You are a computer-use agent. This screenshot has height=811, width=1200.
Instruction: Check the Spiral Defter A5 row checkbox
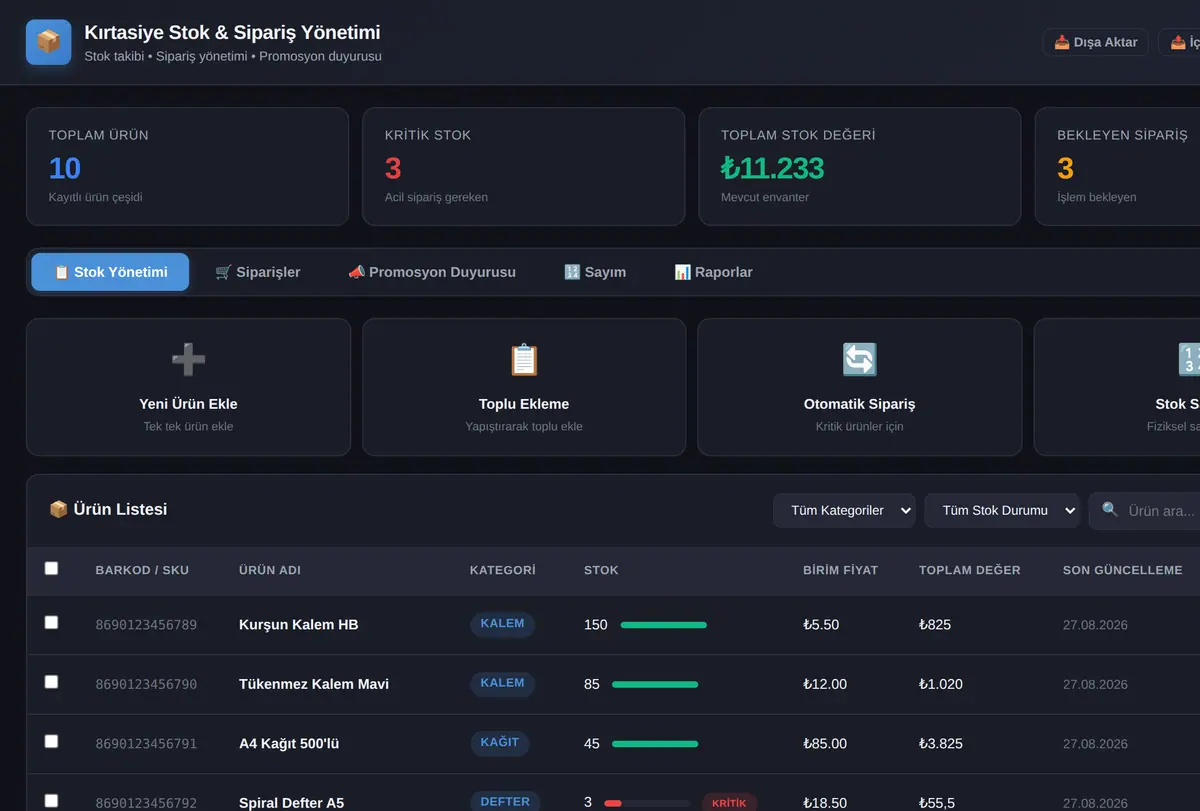pyautogui.click(x=51, y=800)
